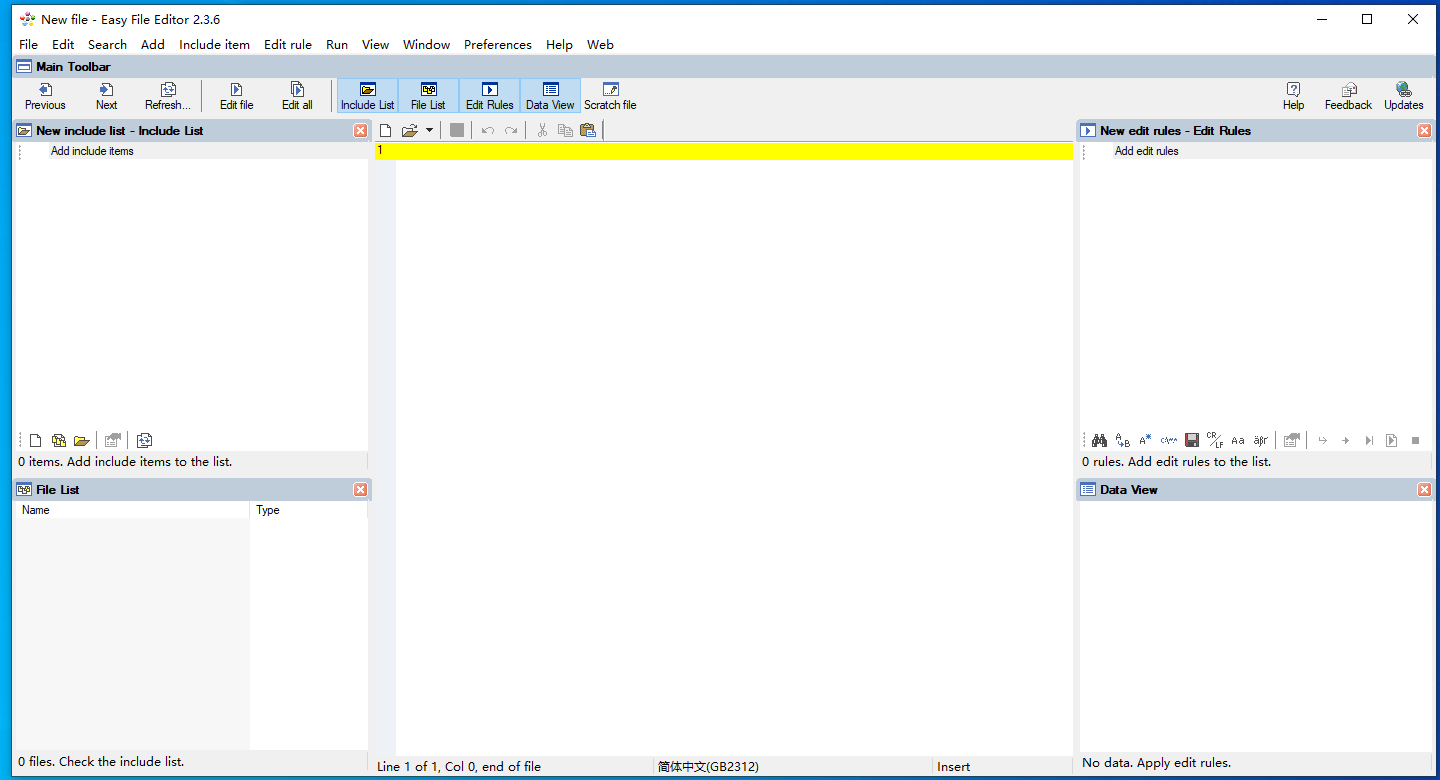1440x780 pixels.
Task: Click the CR/LF line ending rule icon
Action: (x=1215, y=440)
